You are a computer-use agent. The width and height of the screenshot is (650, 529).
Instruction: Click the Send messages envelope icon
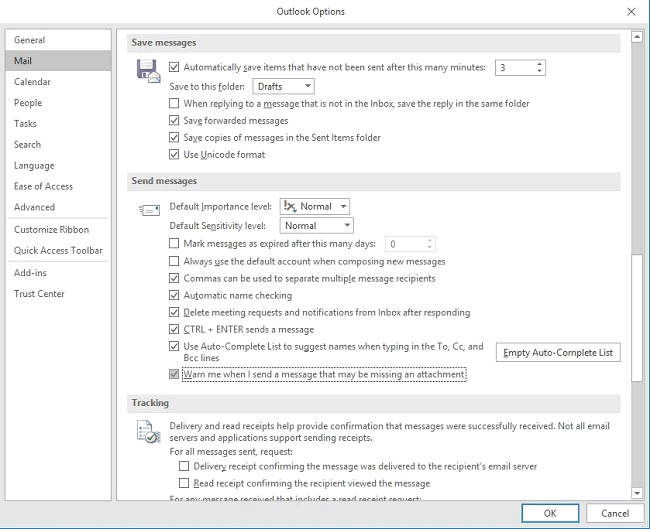[x=149, y=210]
